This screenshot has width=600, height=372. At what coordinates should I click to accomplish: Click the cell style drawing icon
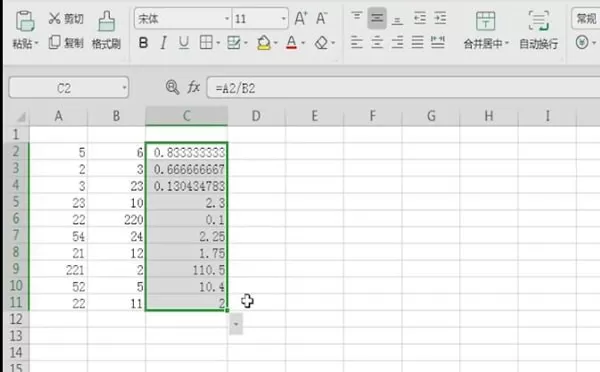[x=233, y=42]
